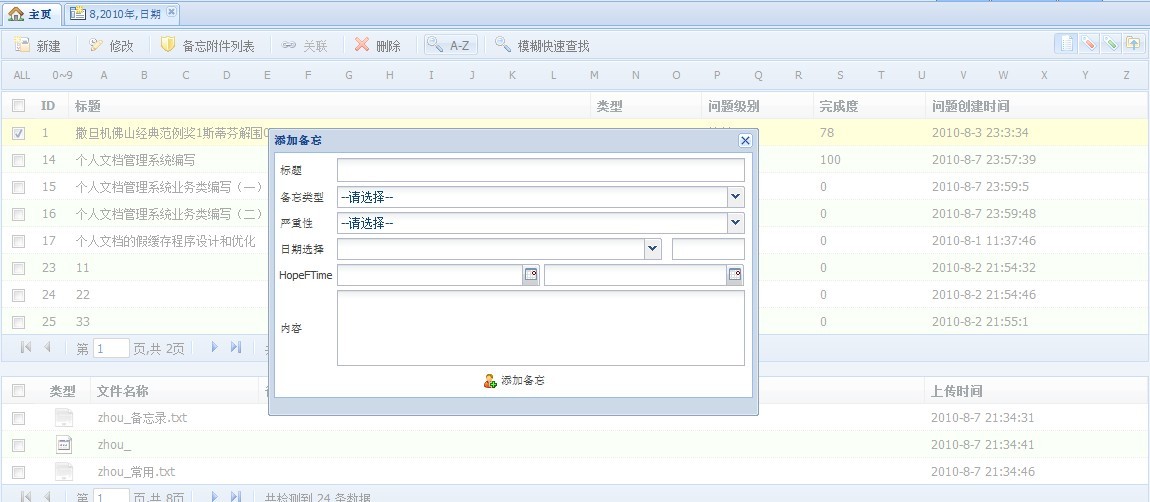
Task: Close the 添加备忘 dialog
Action: [x=745, y=141]
